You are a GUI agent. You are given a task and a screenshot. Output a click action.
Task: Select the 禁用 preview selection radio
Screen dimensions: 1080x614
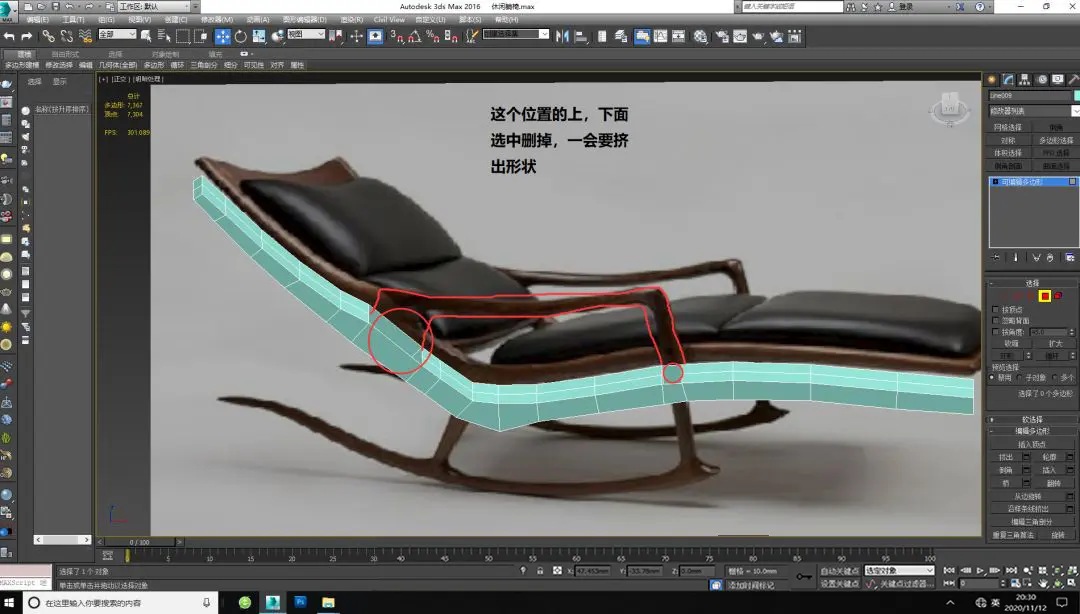993,378
